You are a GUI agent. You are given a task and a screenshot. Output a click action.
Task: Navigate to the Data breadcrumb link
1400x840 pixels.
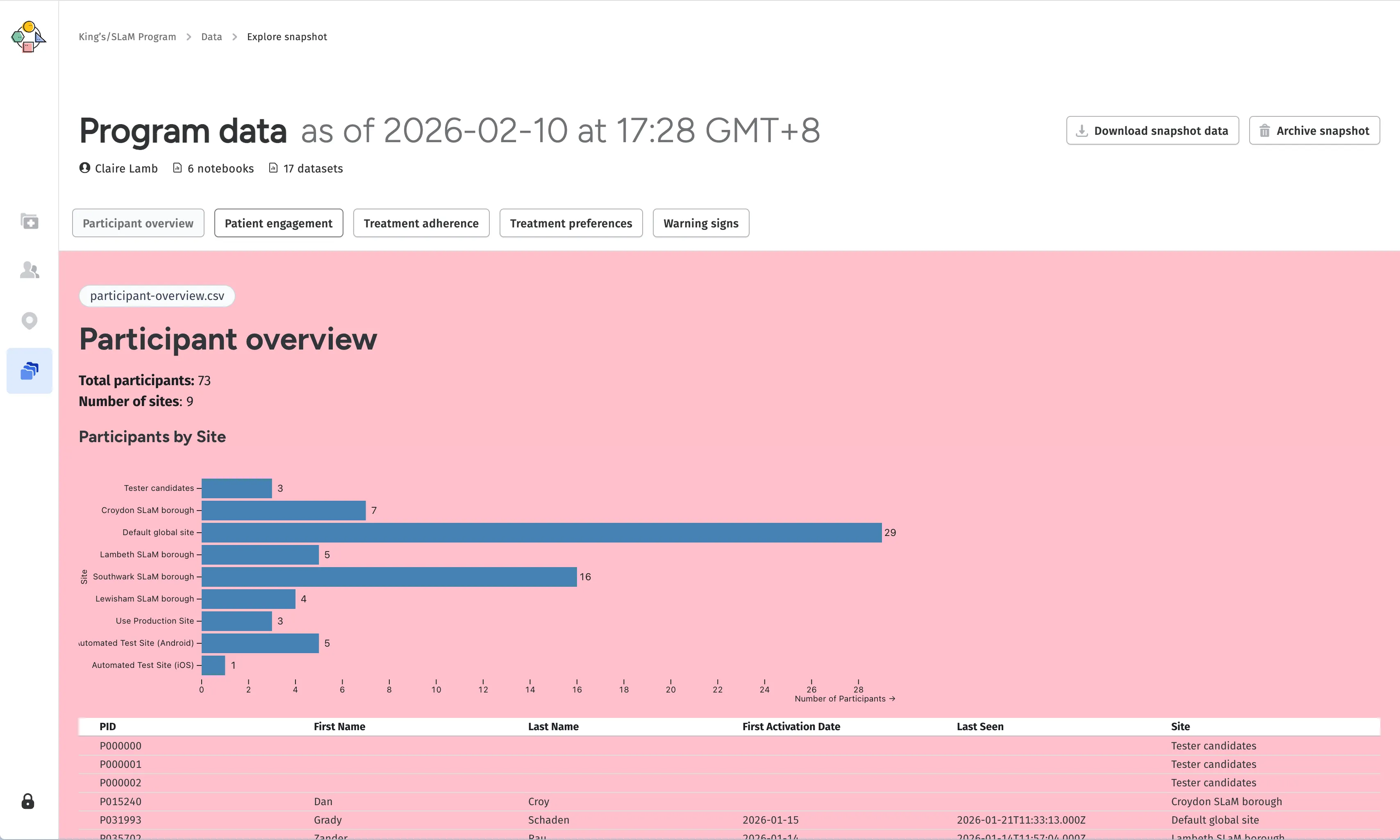point(211,37)
